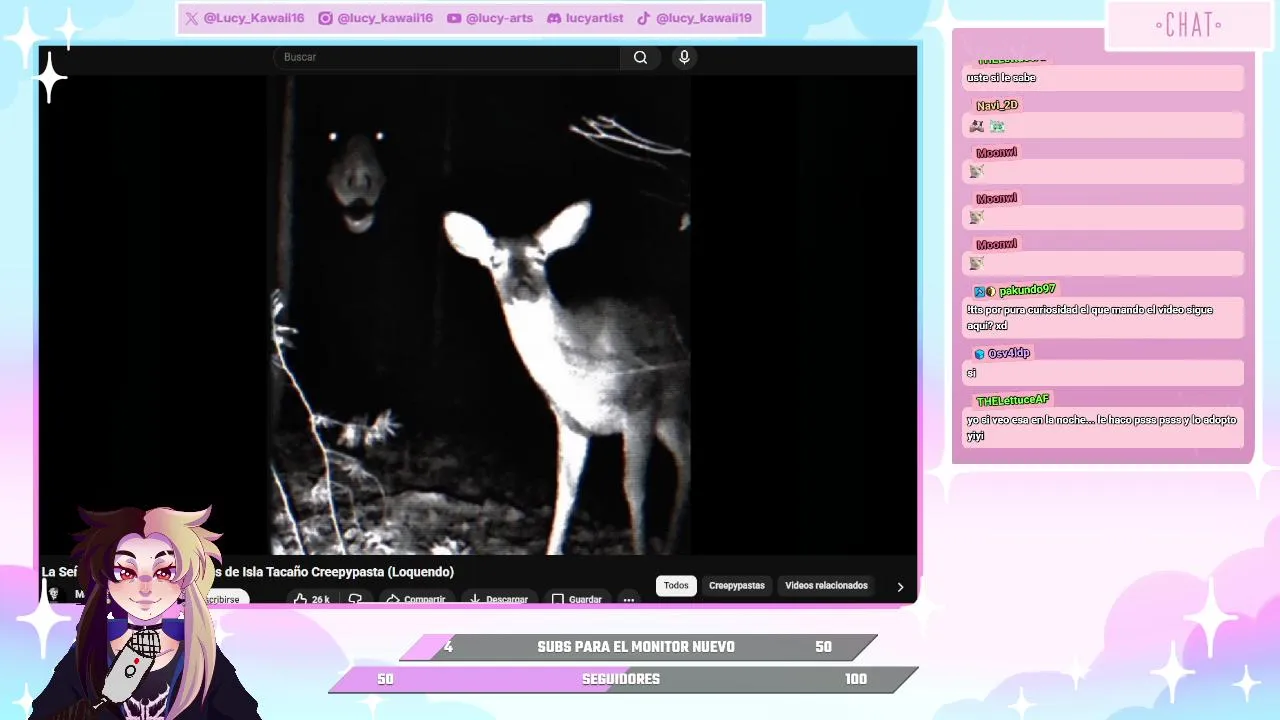Click the YouTube handle @lucy-arts
This screenshot has width=1280, height=720.
pyautogui.click(x=490, y=18)
